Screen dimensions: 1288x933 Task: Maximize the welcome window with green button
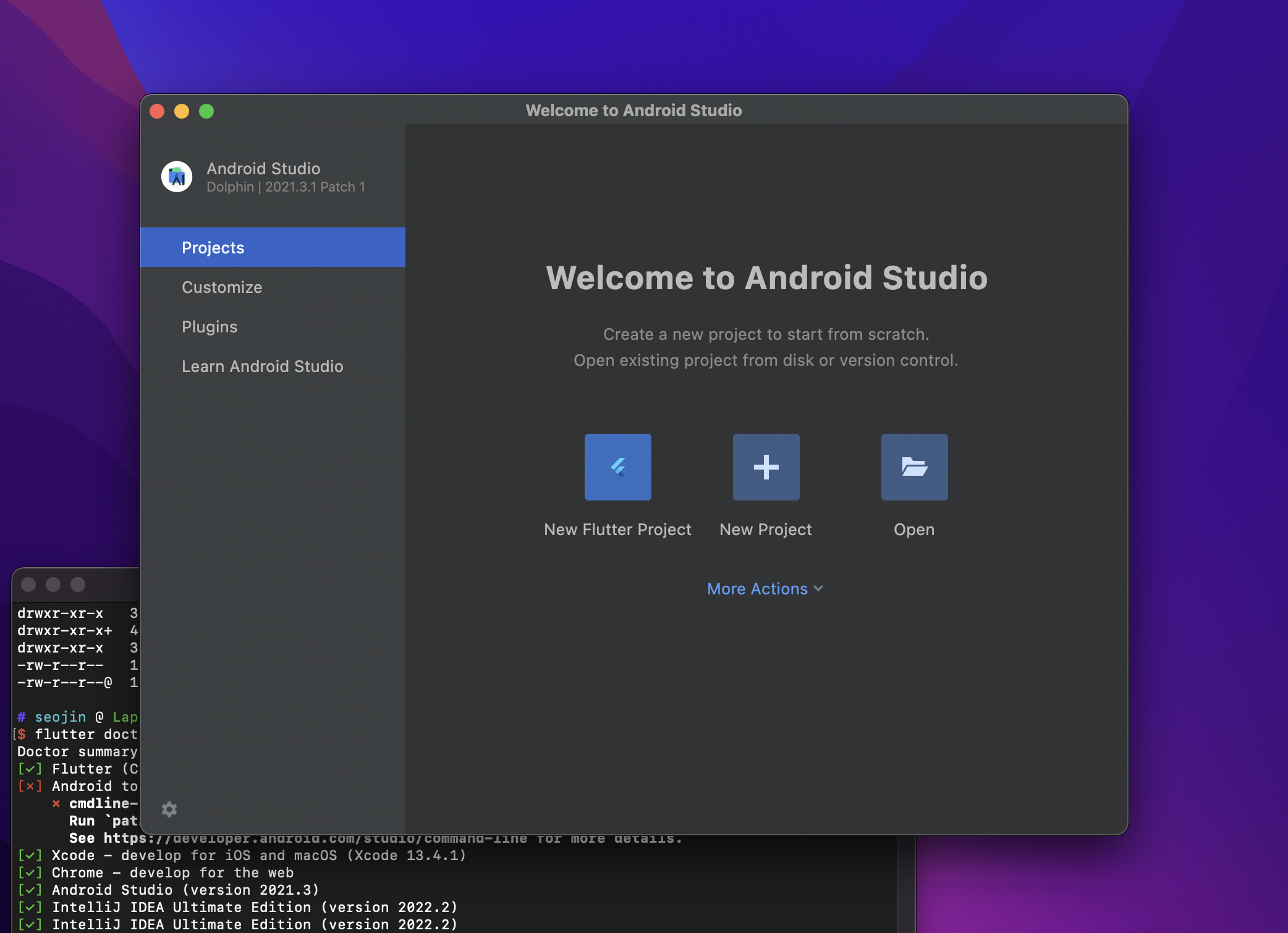click(x=206, y=111)
